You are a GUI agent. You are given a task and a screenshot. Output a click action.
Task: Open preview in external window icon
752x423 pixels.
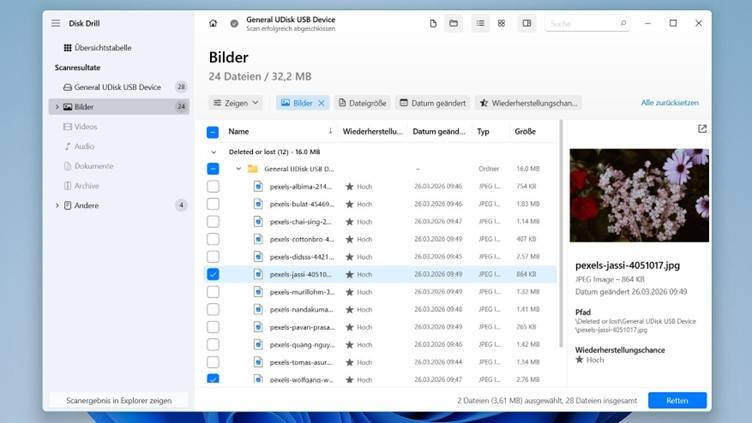(x=702, y=129)
